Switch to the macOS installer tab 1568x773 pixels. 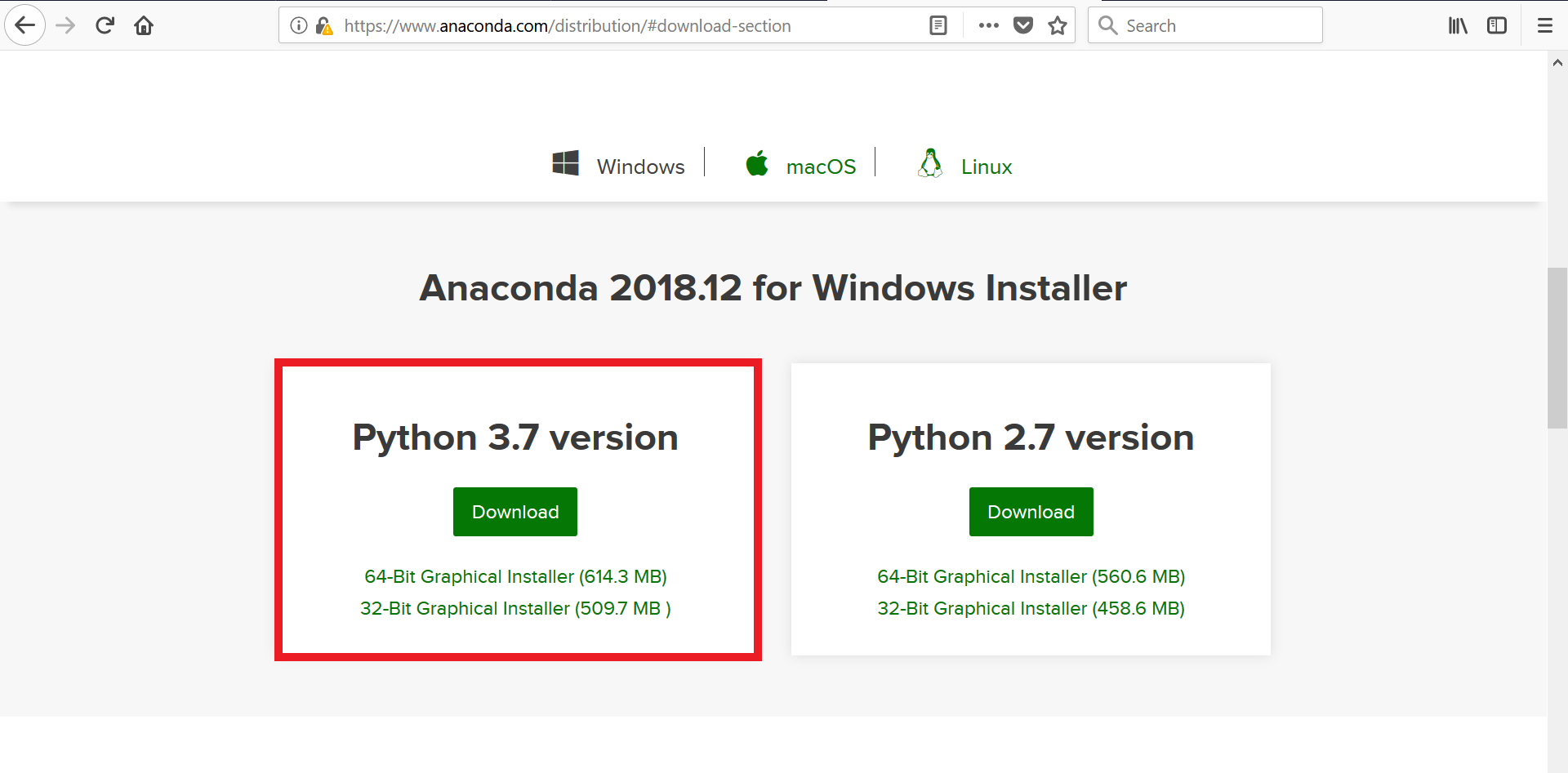801,166
